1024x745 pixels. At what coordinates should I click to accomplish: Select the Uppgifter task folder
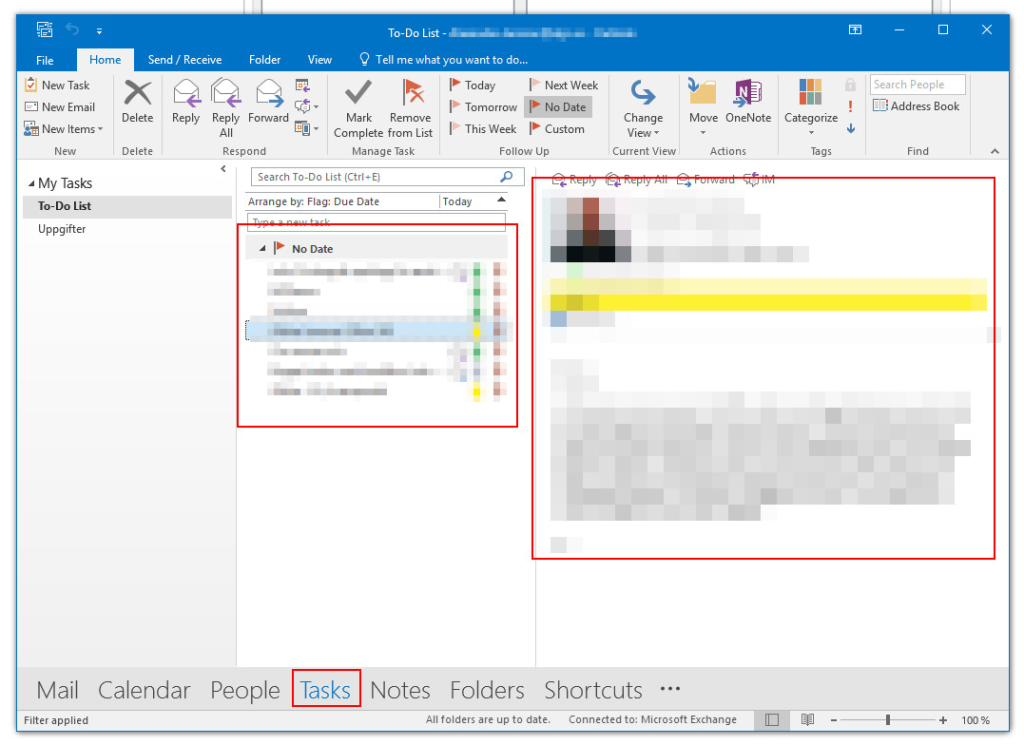(62, 229)
